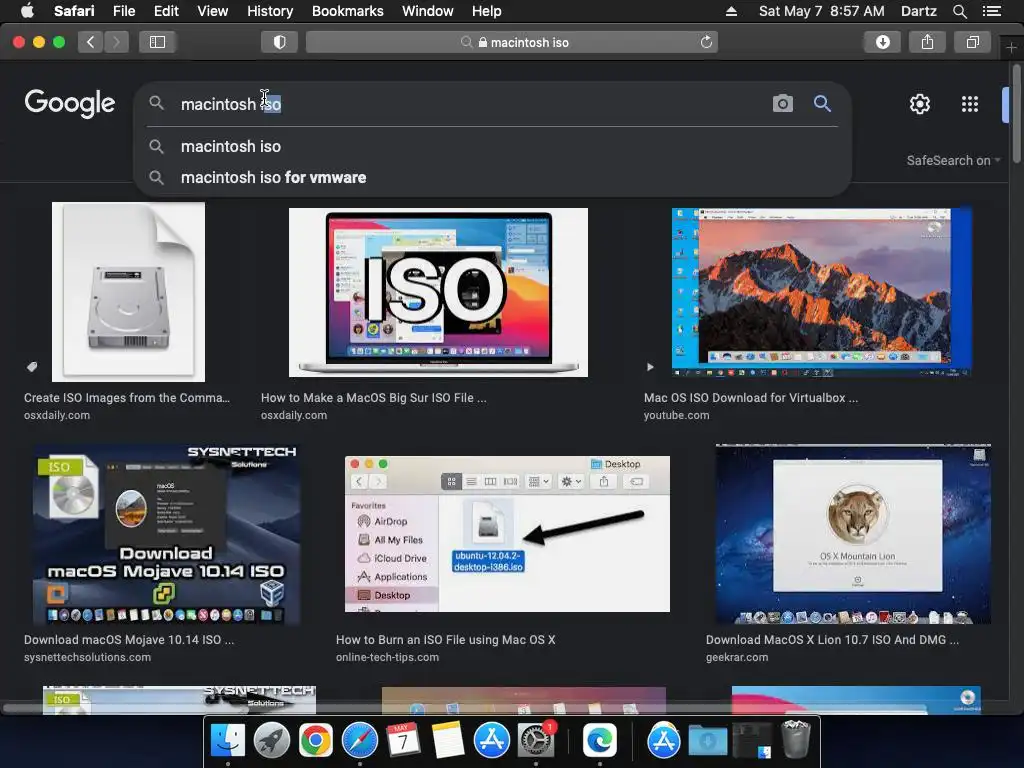This screenshot has height=768, width=1024.
Task: Open 'Create ISO Images from the Comma...' result
Action: point(127,398)
